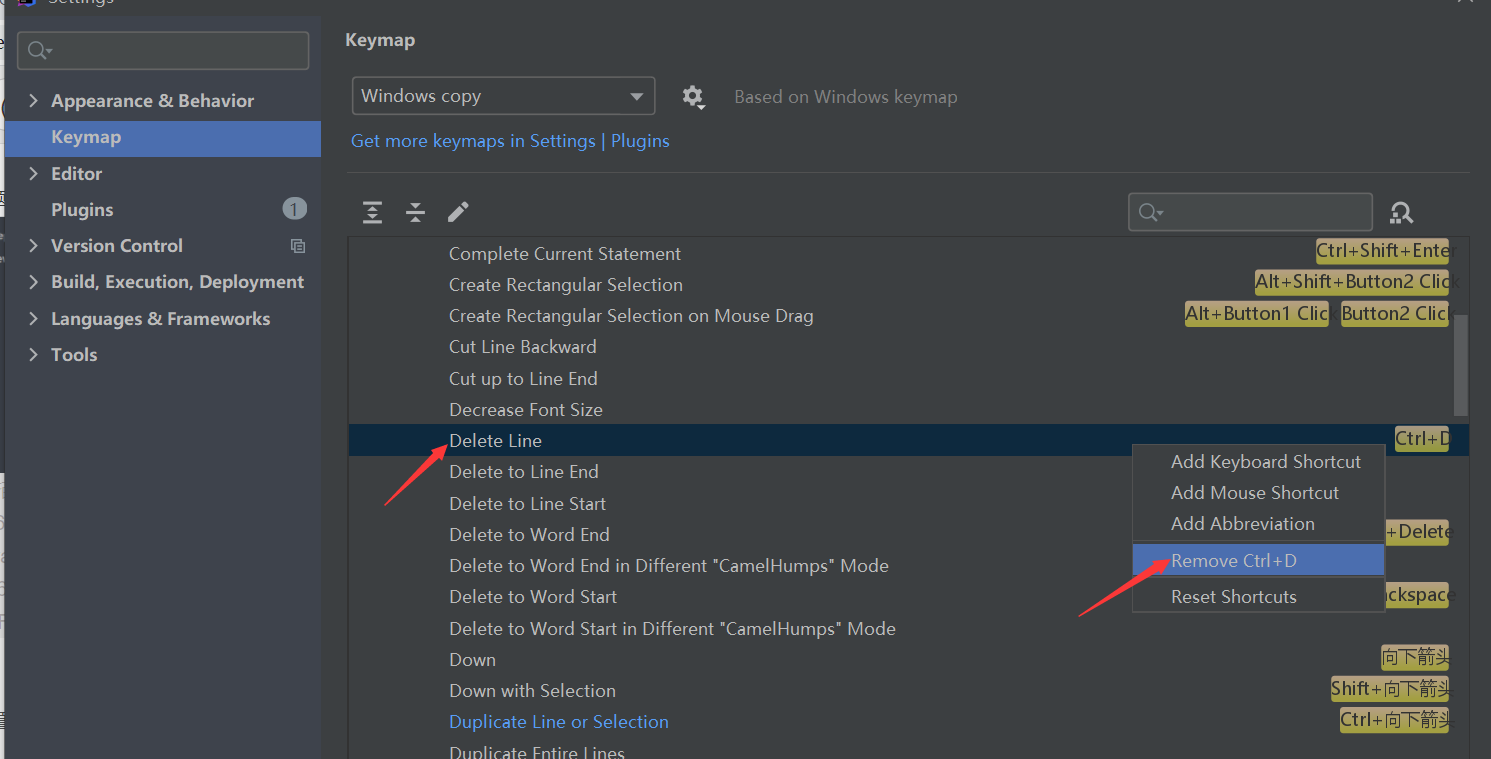
Task: Click the Shift+向下箭头 shortcut badge
Action: (1390, 688)
